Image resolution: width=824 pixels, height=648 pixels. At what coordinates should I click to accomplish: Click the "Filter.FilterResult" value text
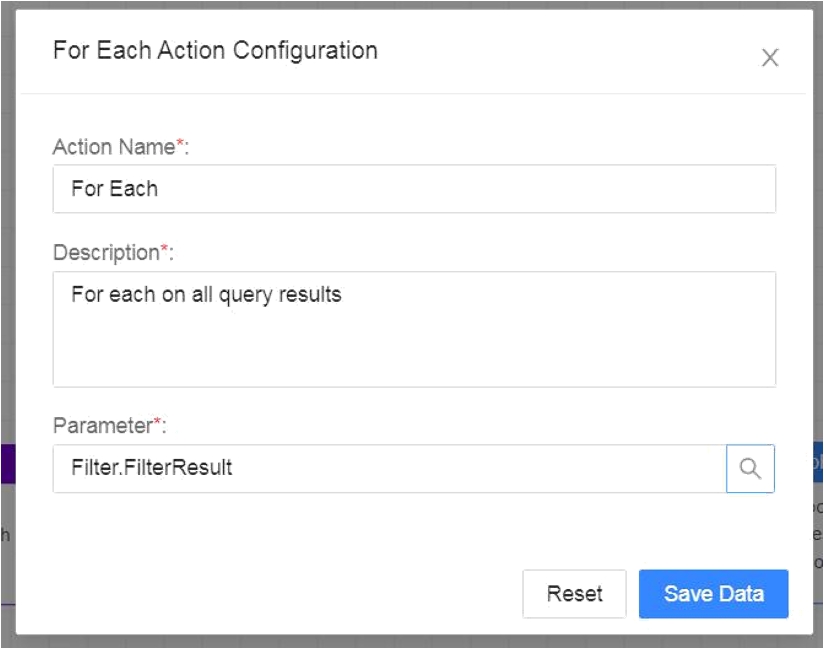(152, 467)
